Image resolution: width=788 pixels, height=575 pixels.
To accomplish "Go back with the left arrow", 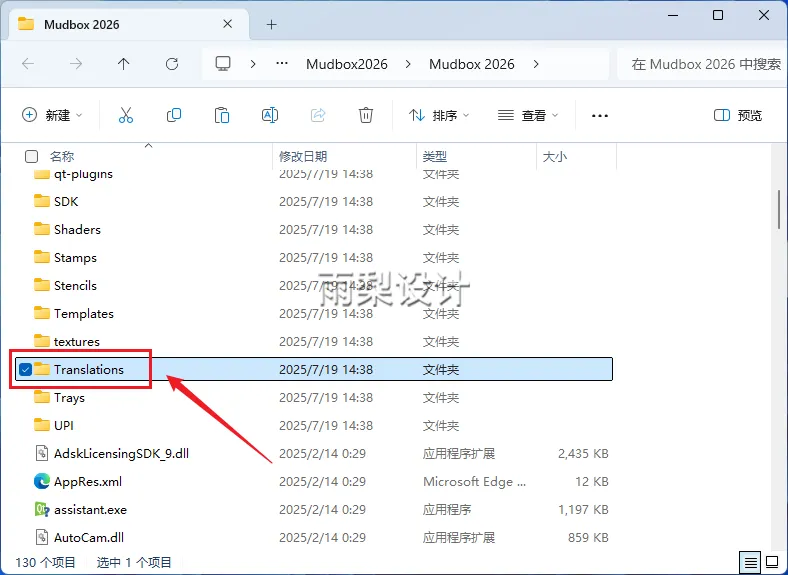I will [x=28, y=64].
